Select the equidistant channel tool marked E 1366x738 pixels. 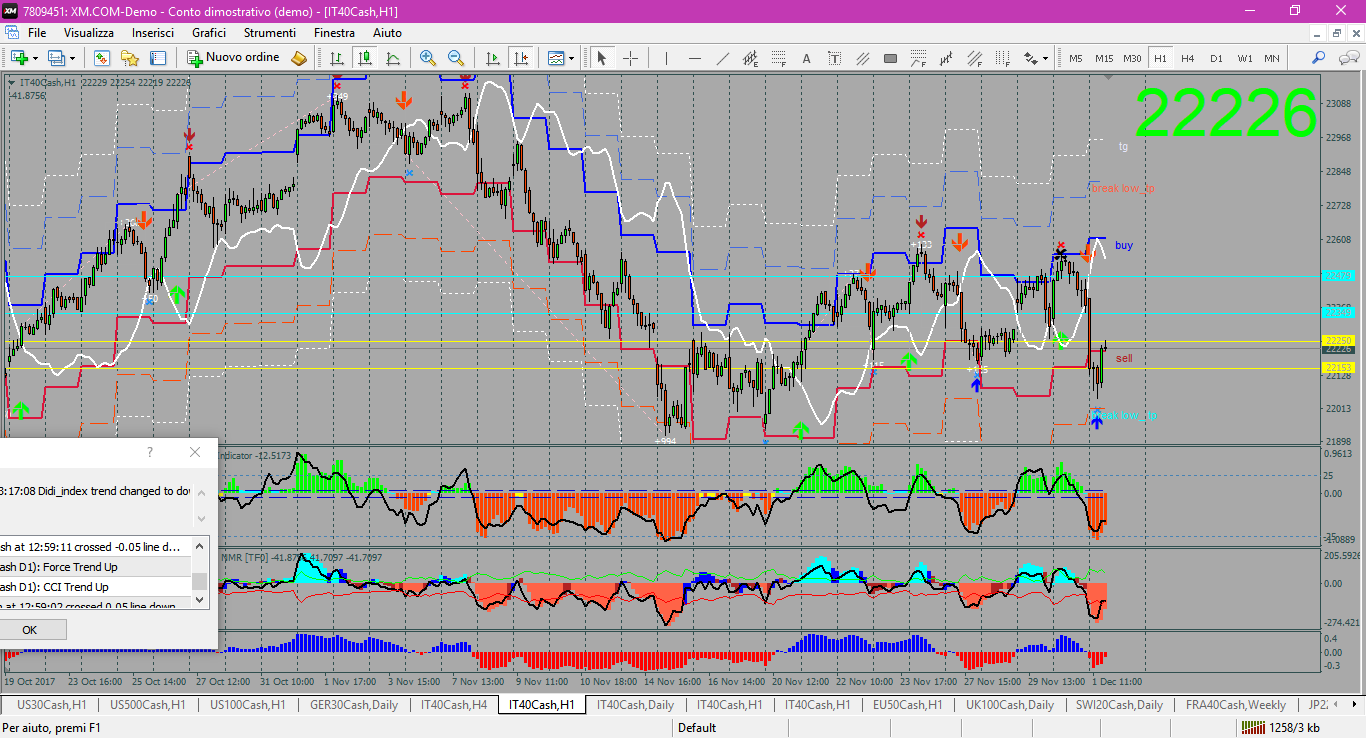tap(751, 58)
